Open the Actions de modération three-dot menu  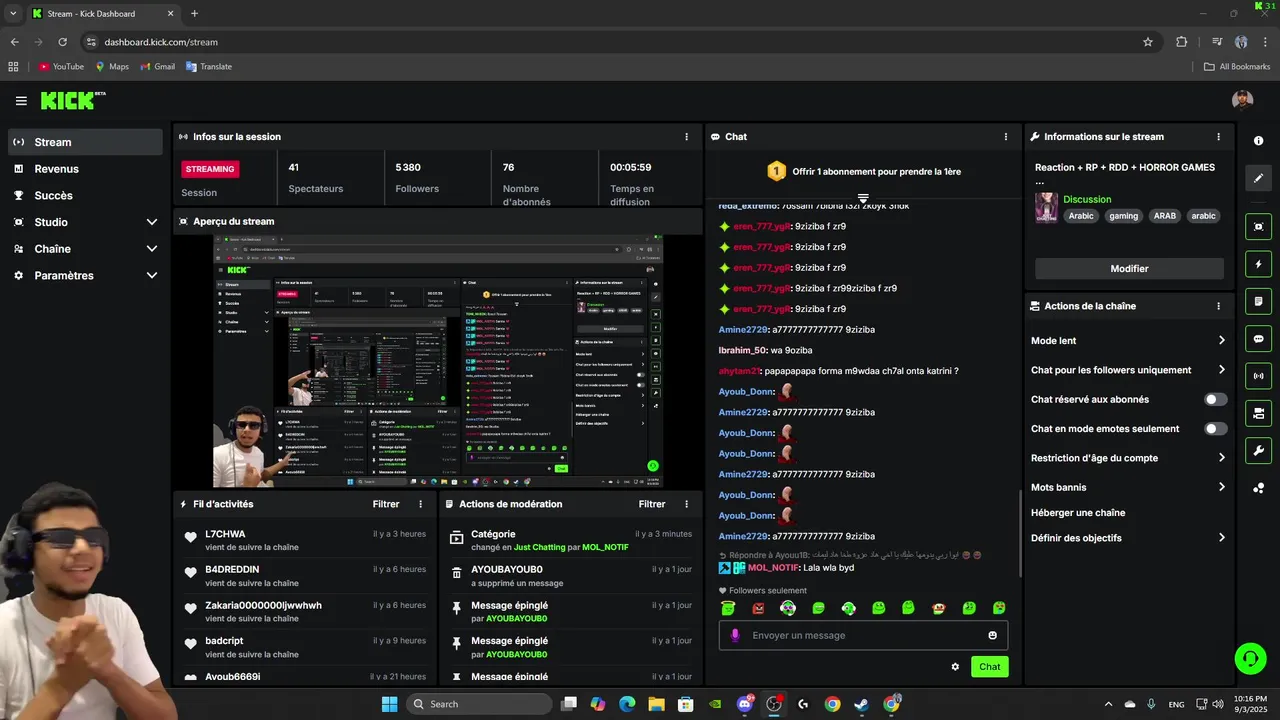686,504
